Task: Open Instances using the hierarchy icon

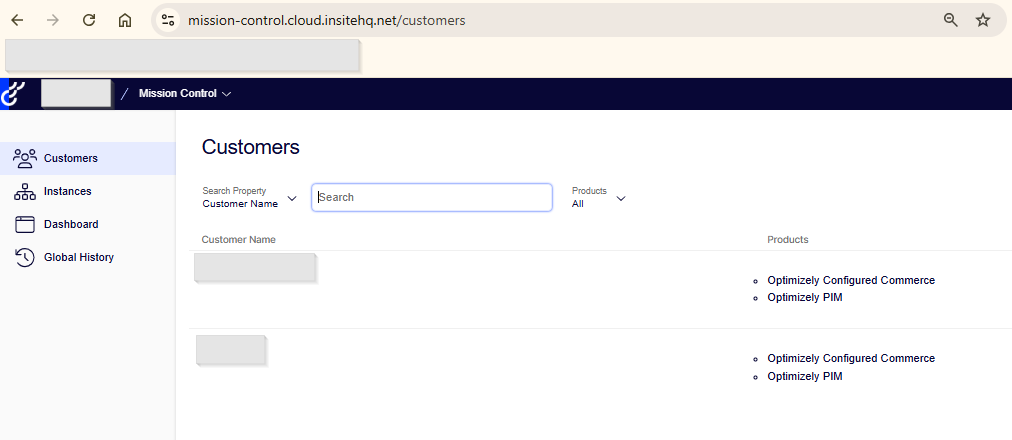Action: (25, 191)
